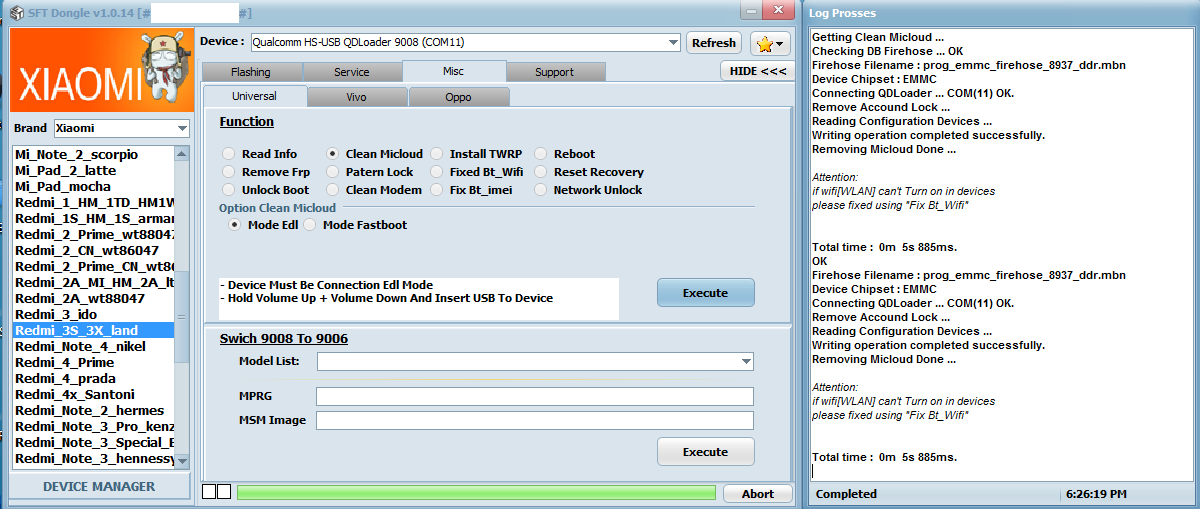The height and width of the screenshot is (509, 1200).
Task: Select the Fix Bt_imei option
Action: (473, 190)
